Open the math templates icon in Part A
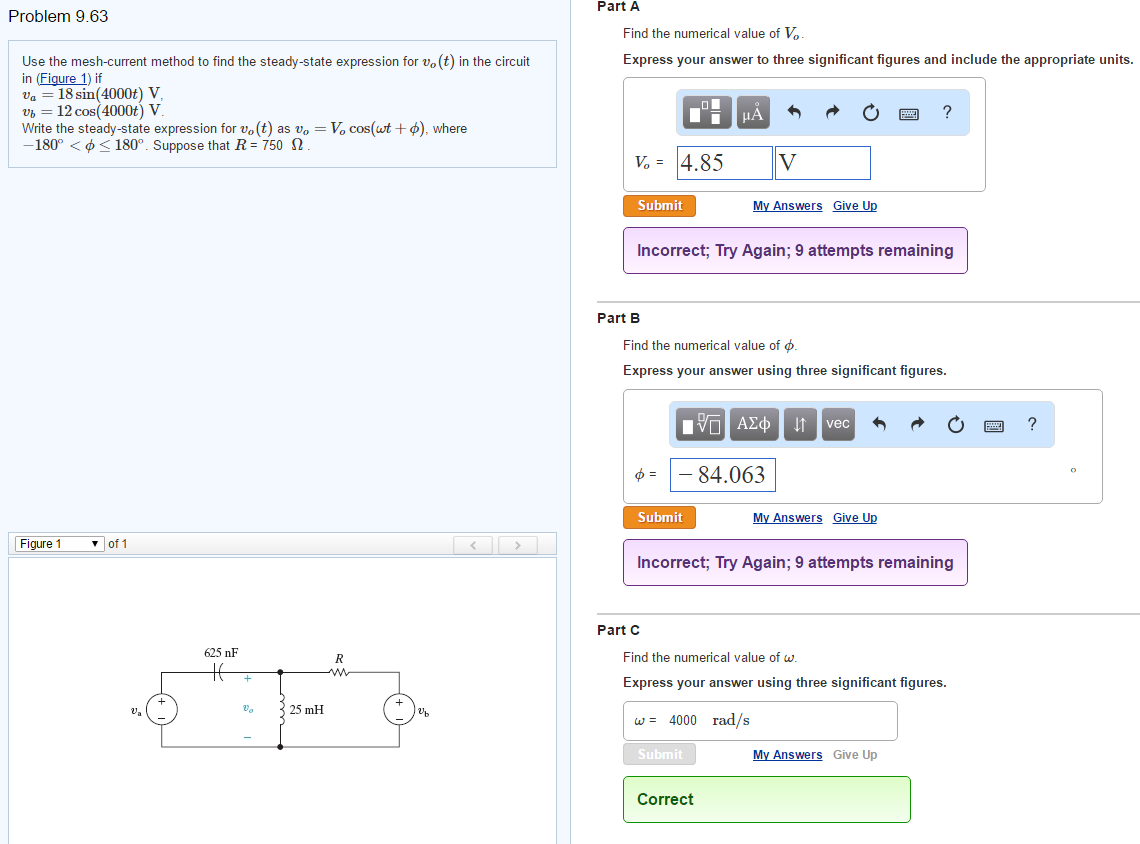Image resolution: width=1140 pixels, height=844 pixels. coord(705,112)
